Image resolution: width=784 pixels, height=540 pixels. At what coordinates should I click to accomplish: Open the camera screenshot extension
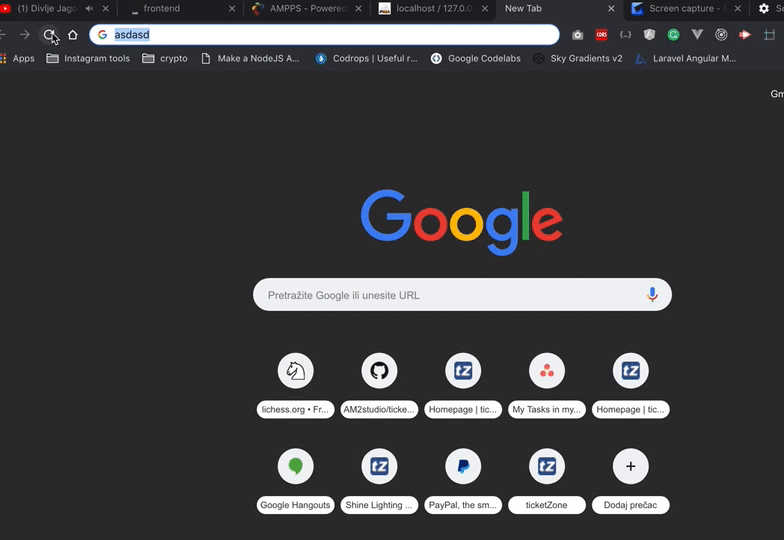pyautogui.click(x=578, y=34)
